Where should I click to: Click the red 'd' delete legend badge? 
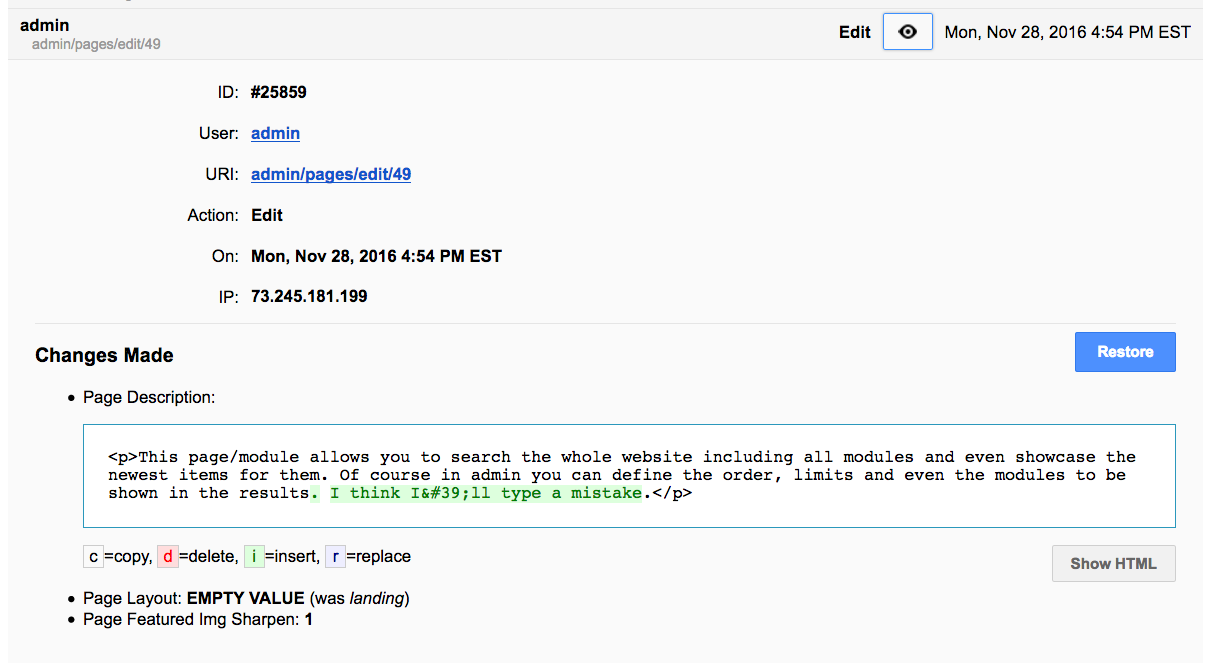point(168,556)
